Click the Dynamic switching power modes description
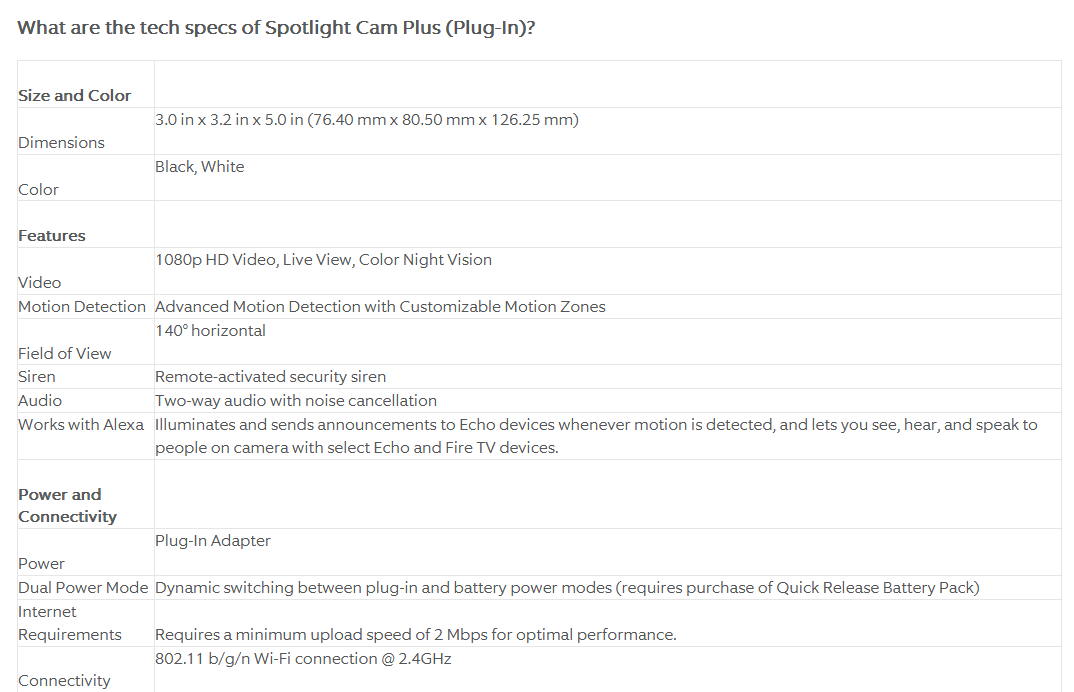Screen dimensions: 1074x692 [567, 588]
